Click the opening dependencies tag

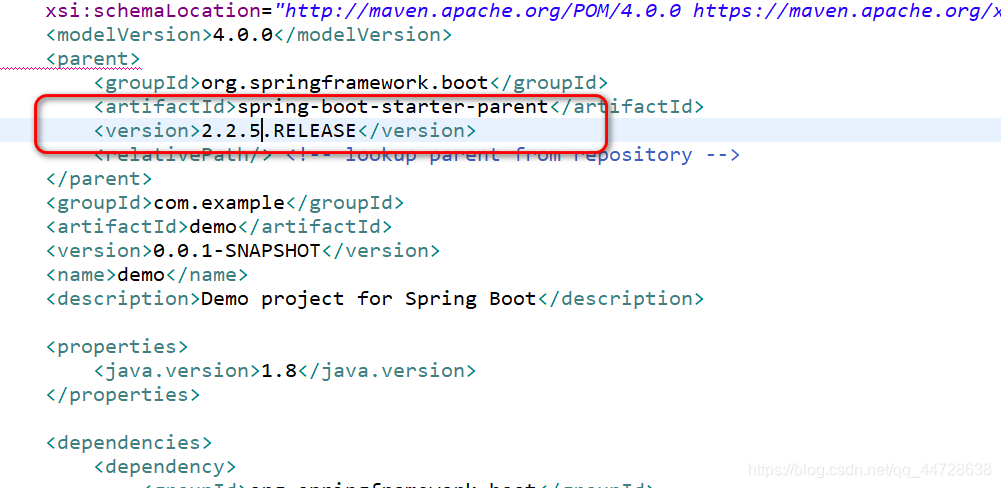(129, 442)
